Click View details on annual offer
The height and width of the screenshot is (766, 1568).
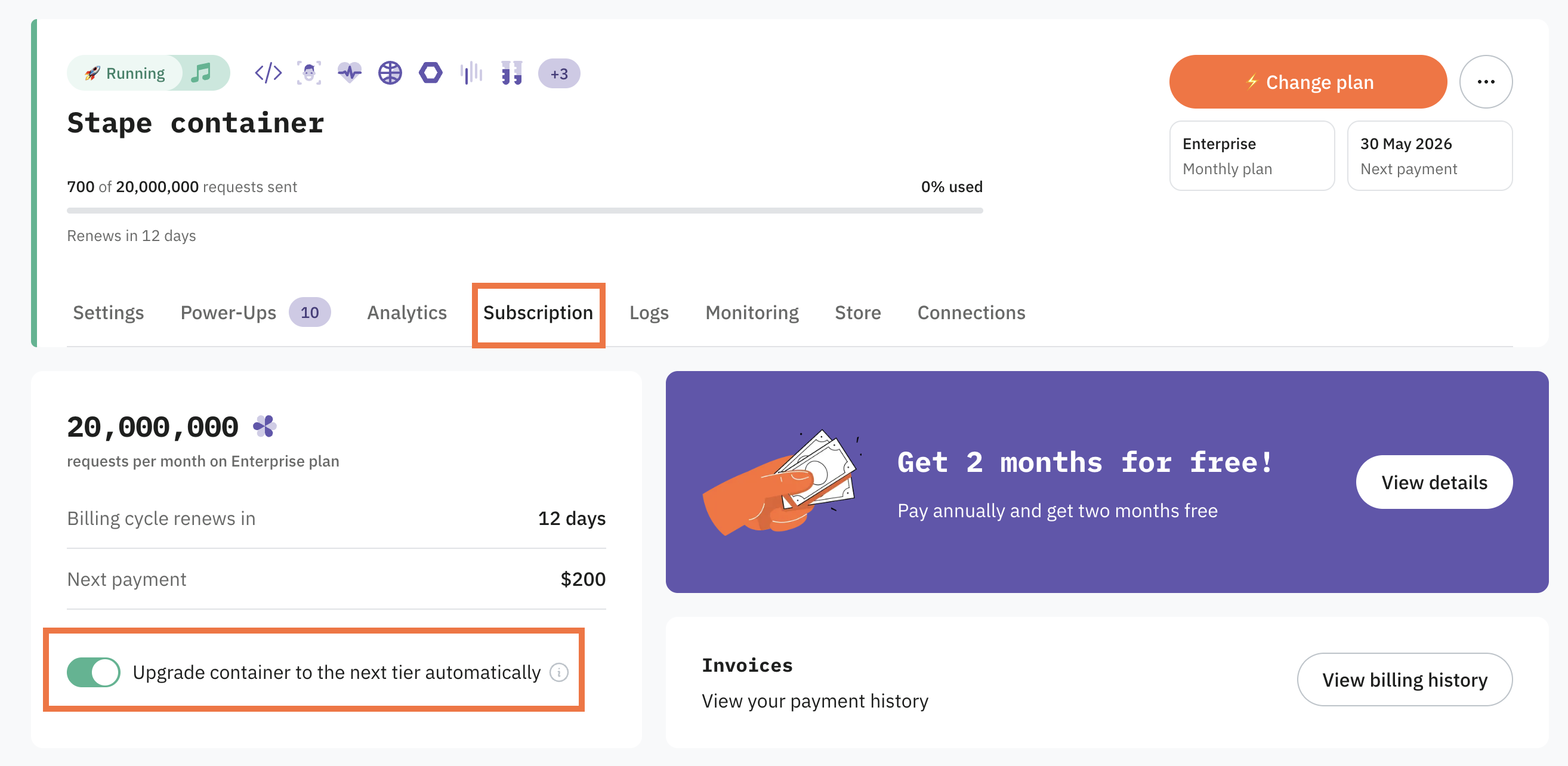pos(1434,483)
